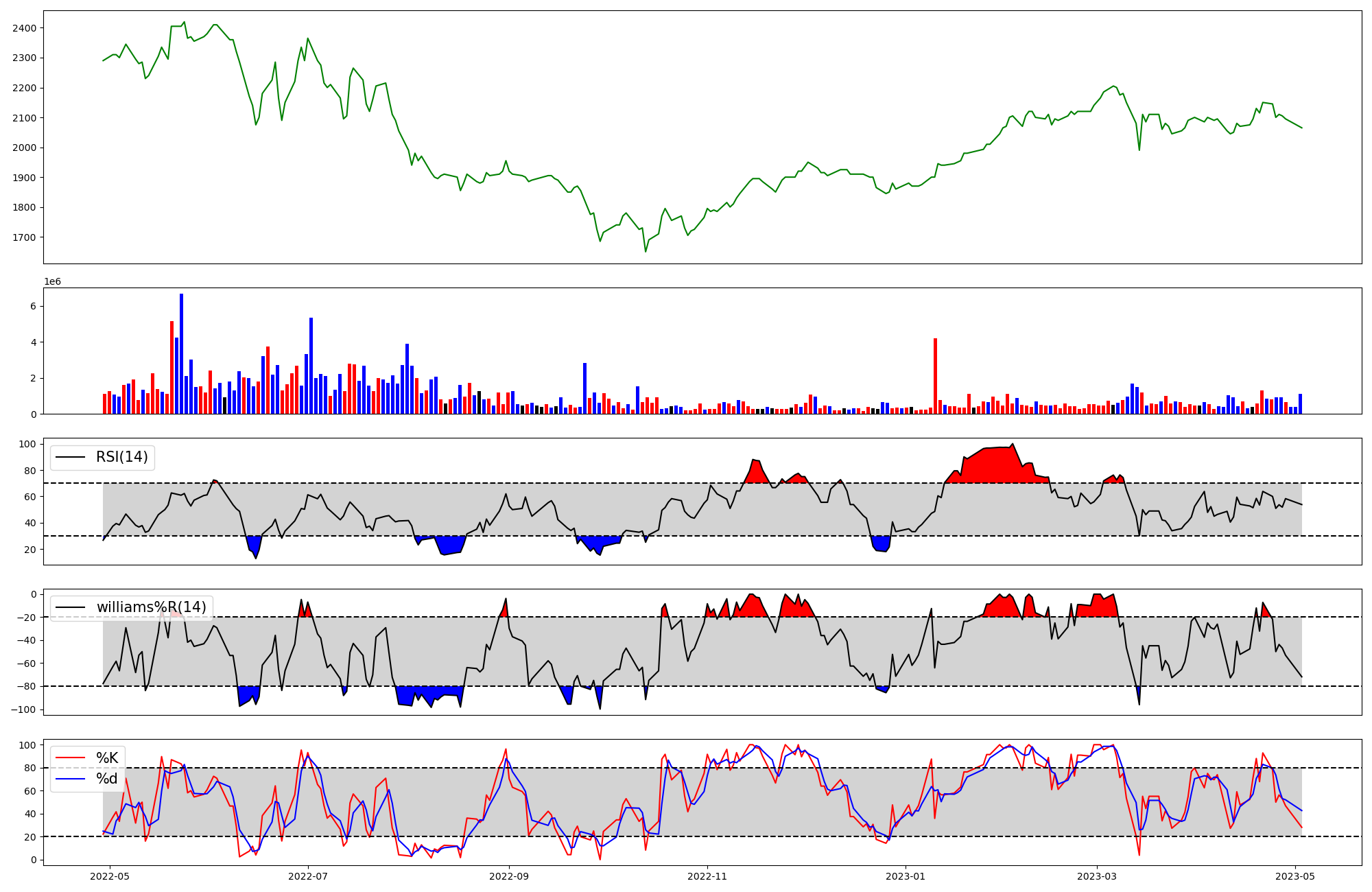
Task: Click the black RSI(14) legend line sample
Action: 70,458
